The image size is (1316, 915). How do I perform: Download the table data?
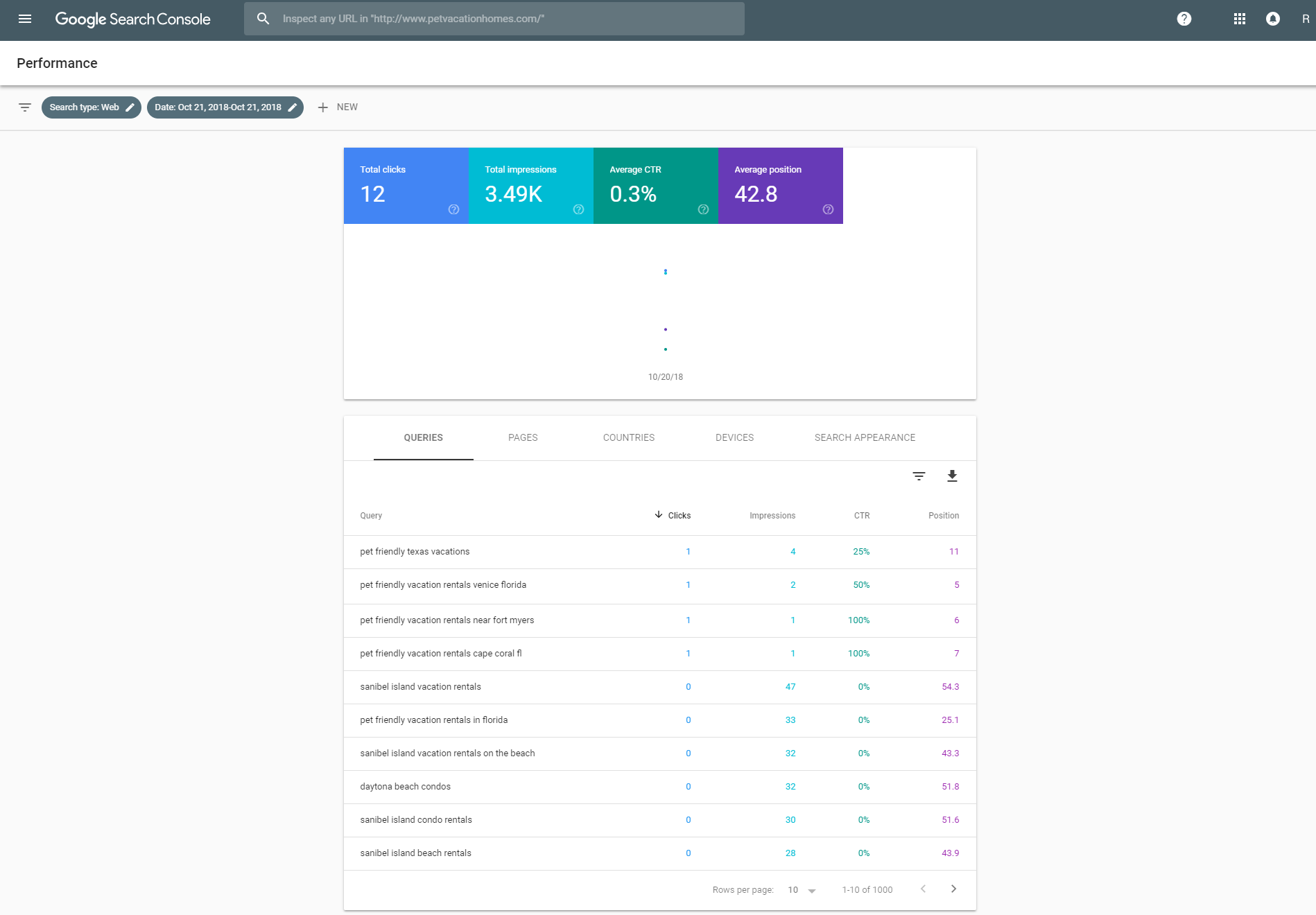click(952, 476)
